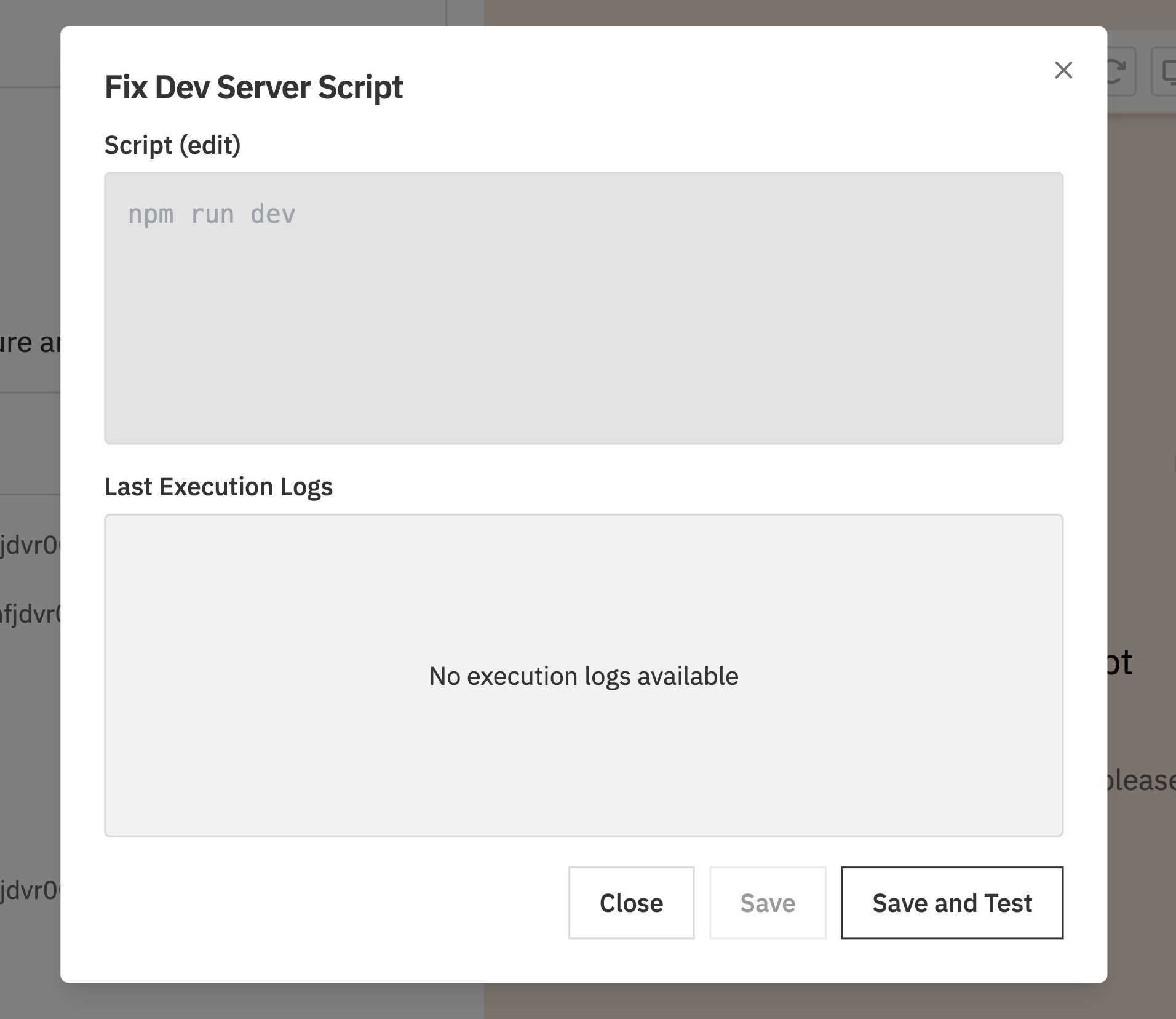Click the "No execution logs available" message

coord(583,676)
